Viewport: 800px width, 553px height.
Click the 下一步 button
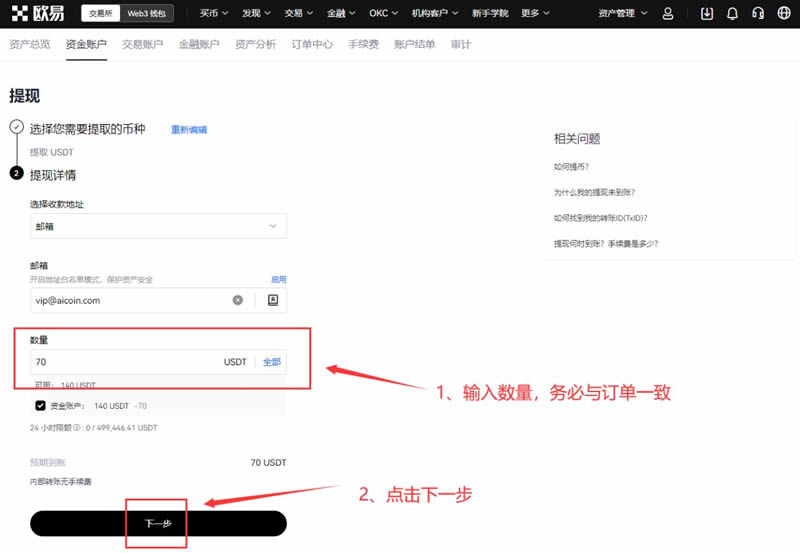coord(158,523)
